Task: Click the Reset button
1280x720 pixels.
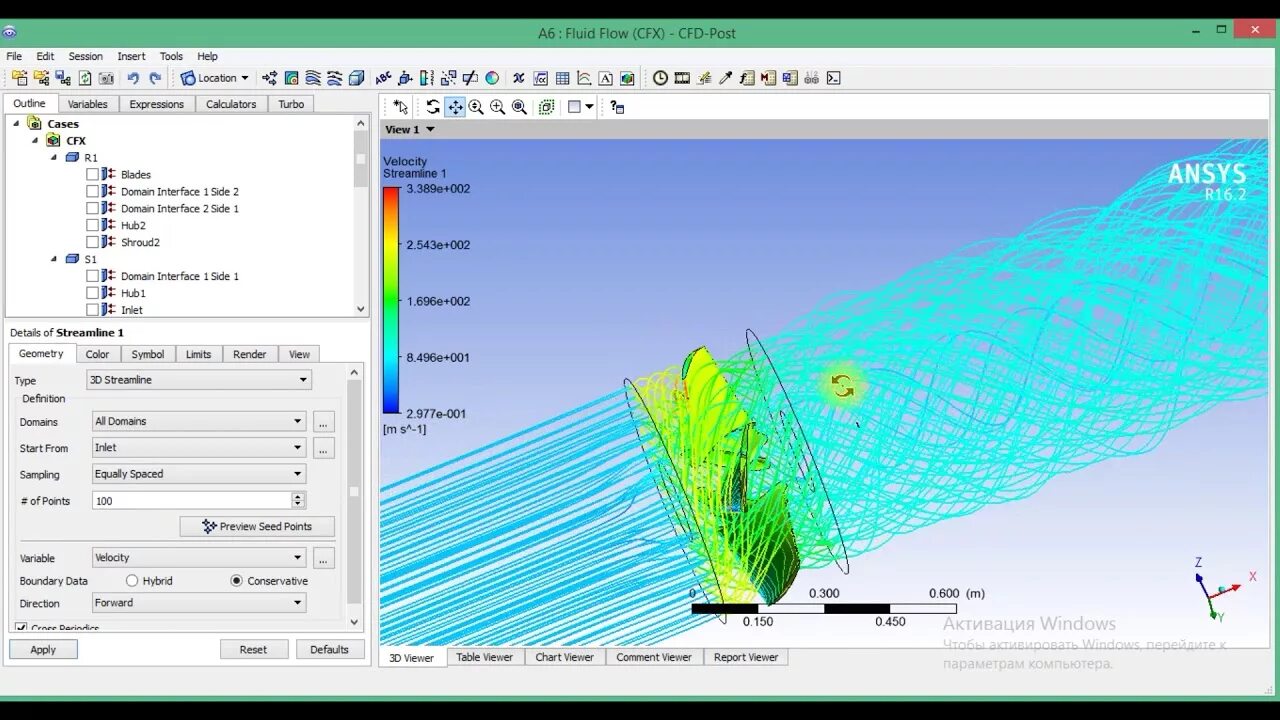Action: pos(253,649)
